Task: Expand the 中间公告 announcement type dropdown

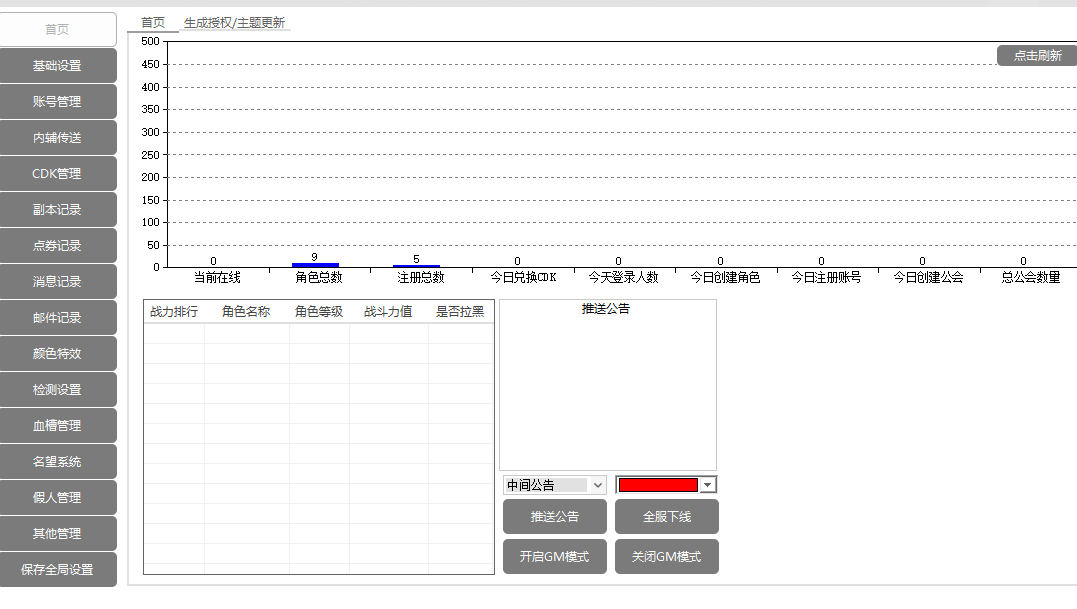Action: click(555, 485)
